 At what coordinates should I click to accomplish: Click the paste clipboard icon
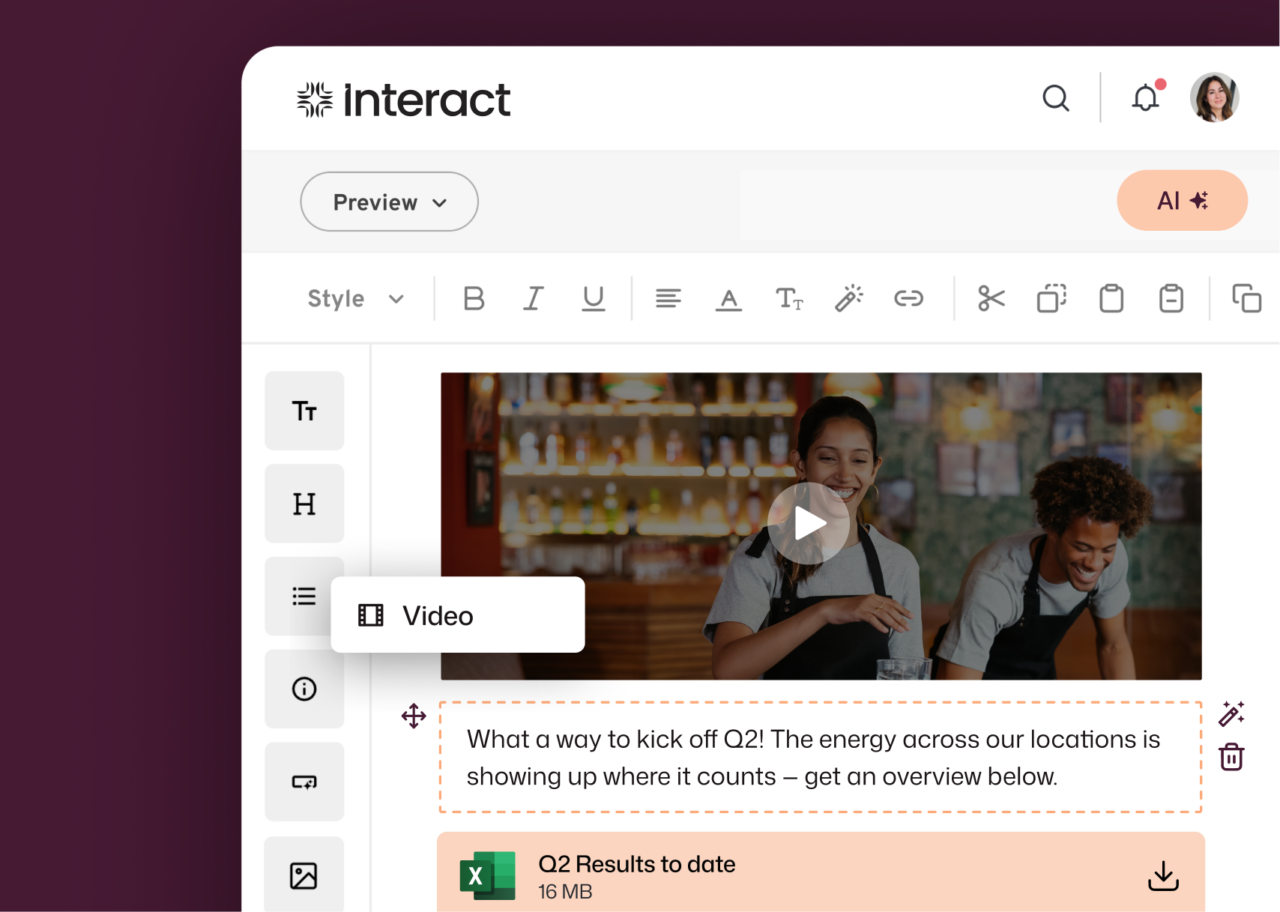(1111, 298)
